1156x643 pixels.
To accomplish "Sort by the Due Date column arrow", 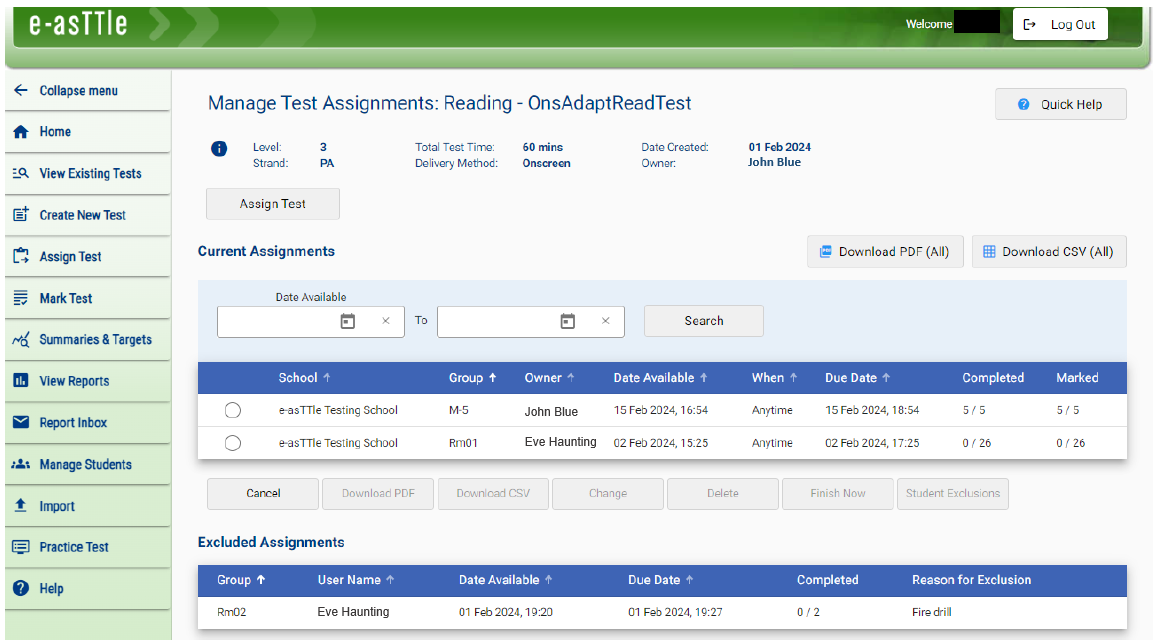I will click(886, 377).
